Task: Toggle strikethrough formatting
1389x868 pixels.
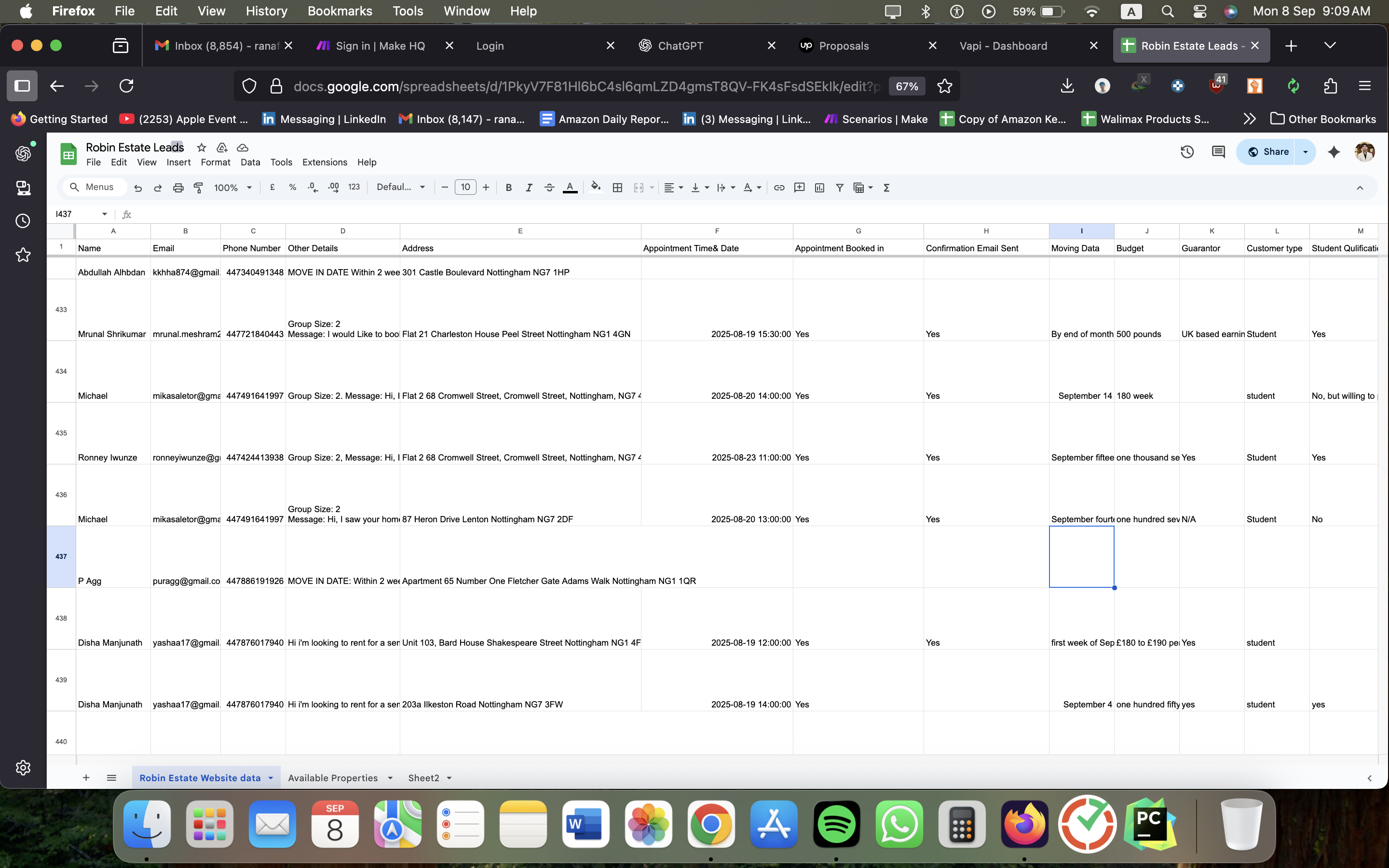Action: tap(549, 187)
